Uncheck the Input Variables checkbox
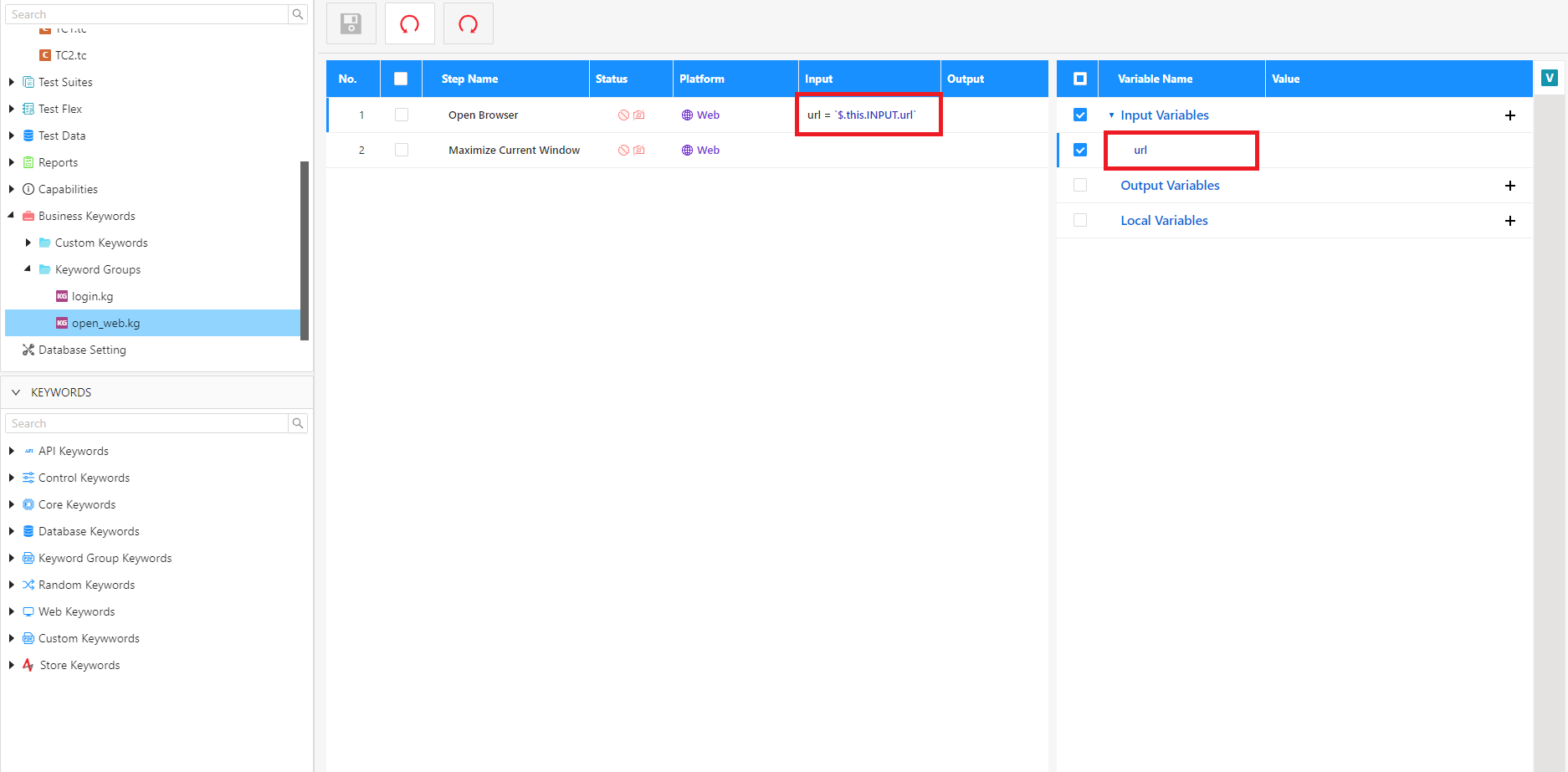Viewport: 1568px width, 772px height. tap(1080, 115)
